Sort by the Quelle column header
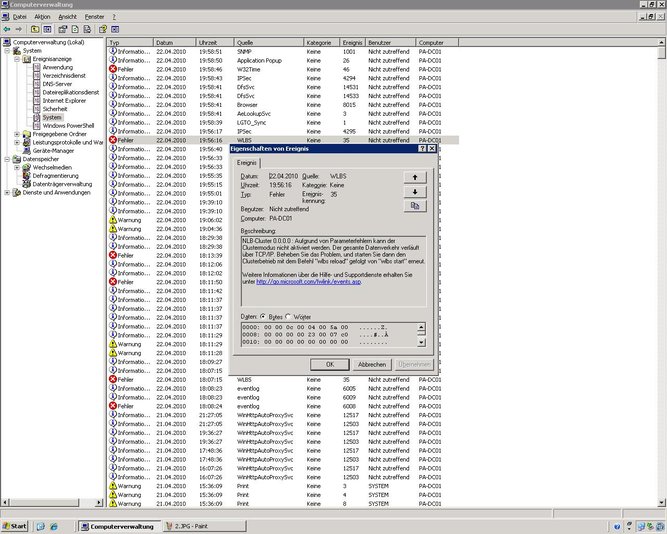Image resolution: width=667 pixels, height=534 pixels. point(269,43)
